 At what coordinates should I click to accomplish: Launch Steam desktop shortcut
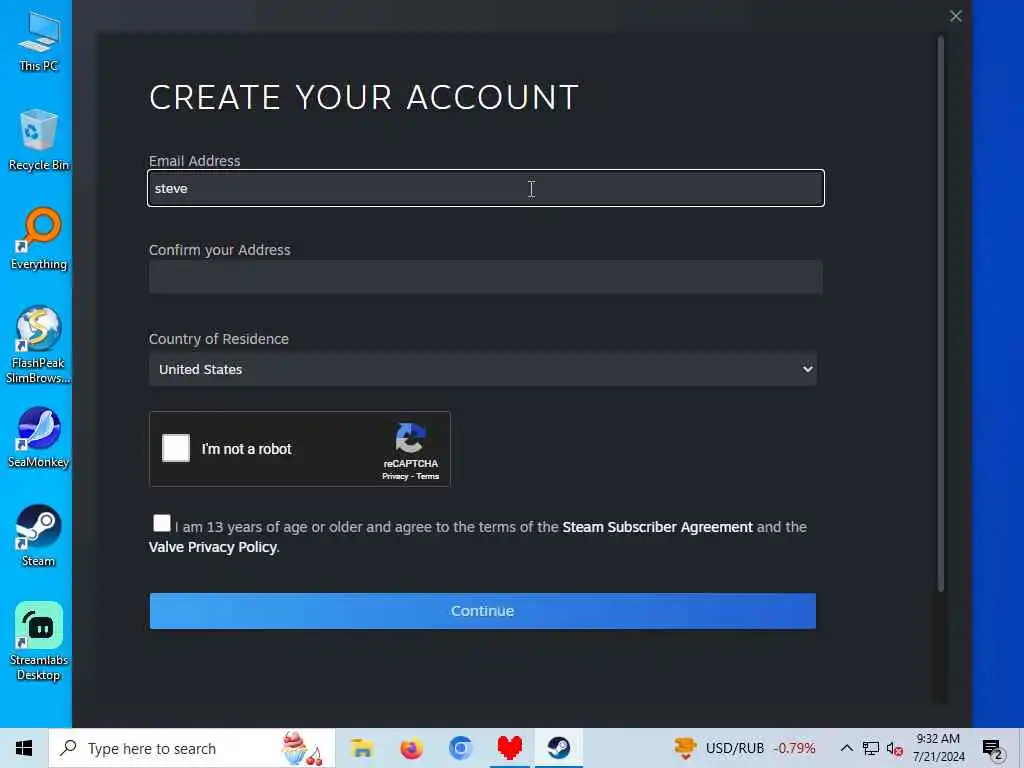click(x=38, y=536)
